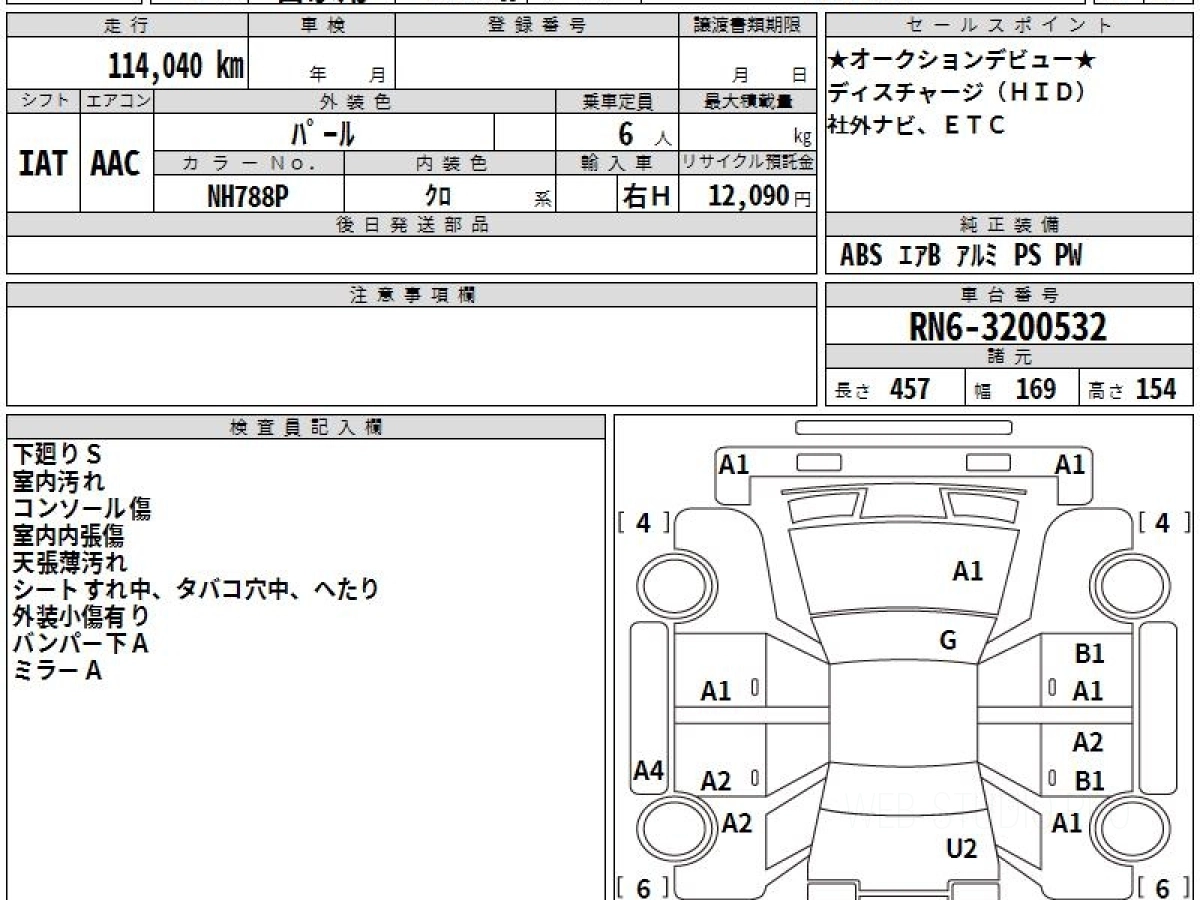The height and width of the screenshot is (900, 1200).
Task: Click the バンパー下A note
Action: pos(81,643)
